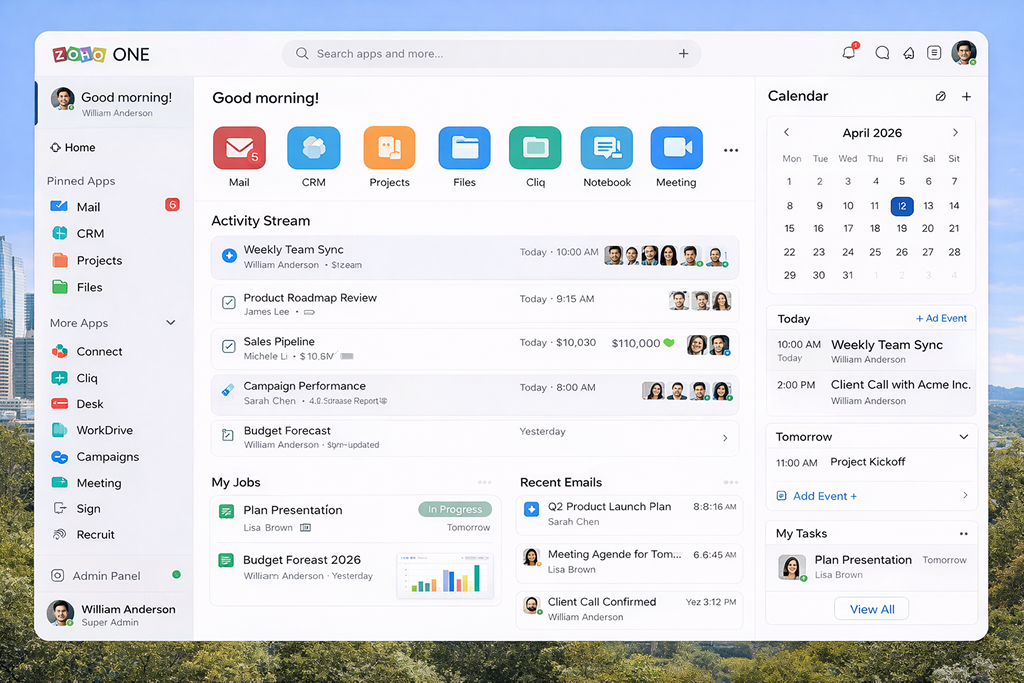The image size is (1024, 683).
Task: Check the Product Roadmap Review checkbox
Action: click(229, 303)
